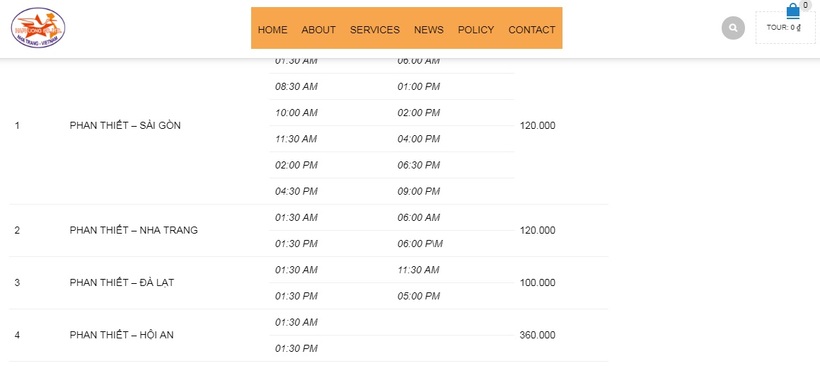Select the NEWS menu item
Viewport: 820px width, 366px height.
click(x=429, y=30)
